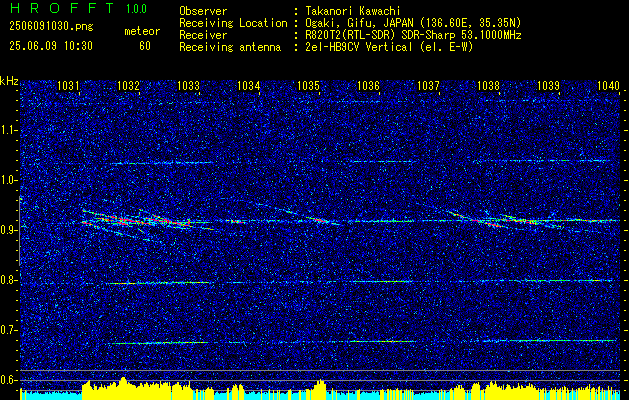Click the kHz axis unit label
The width and height of the screenshot is (629, 400).
tap(9, 81)
